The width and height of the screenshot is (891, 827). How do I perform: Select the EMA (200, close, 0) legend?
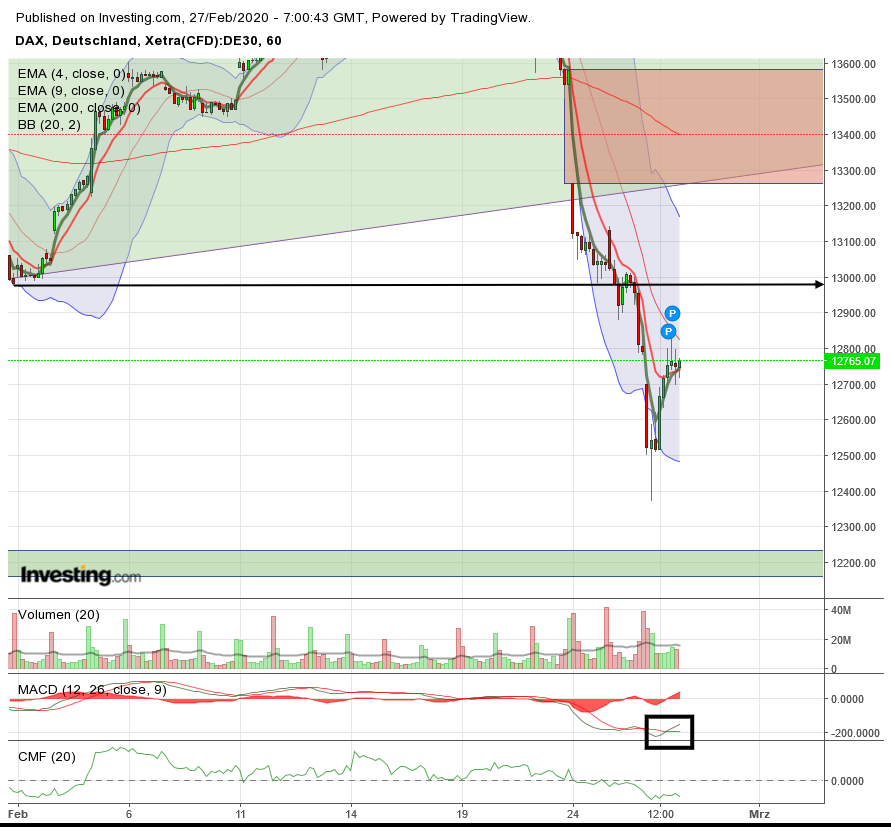(x=79, y=107)
